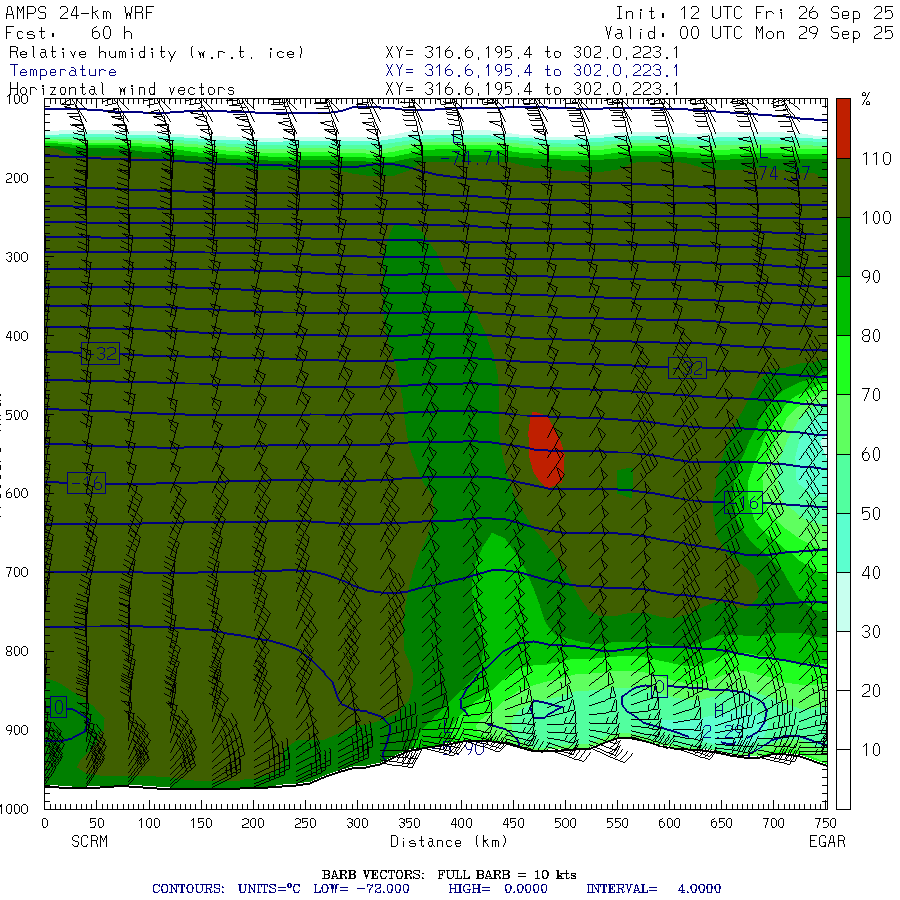Click the BARB VECTORS full barb legend text
900x900 pixels.
pos(449,875)
